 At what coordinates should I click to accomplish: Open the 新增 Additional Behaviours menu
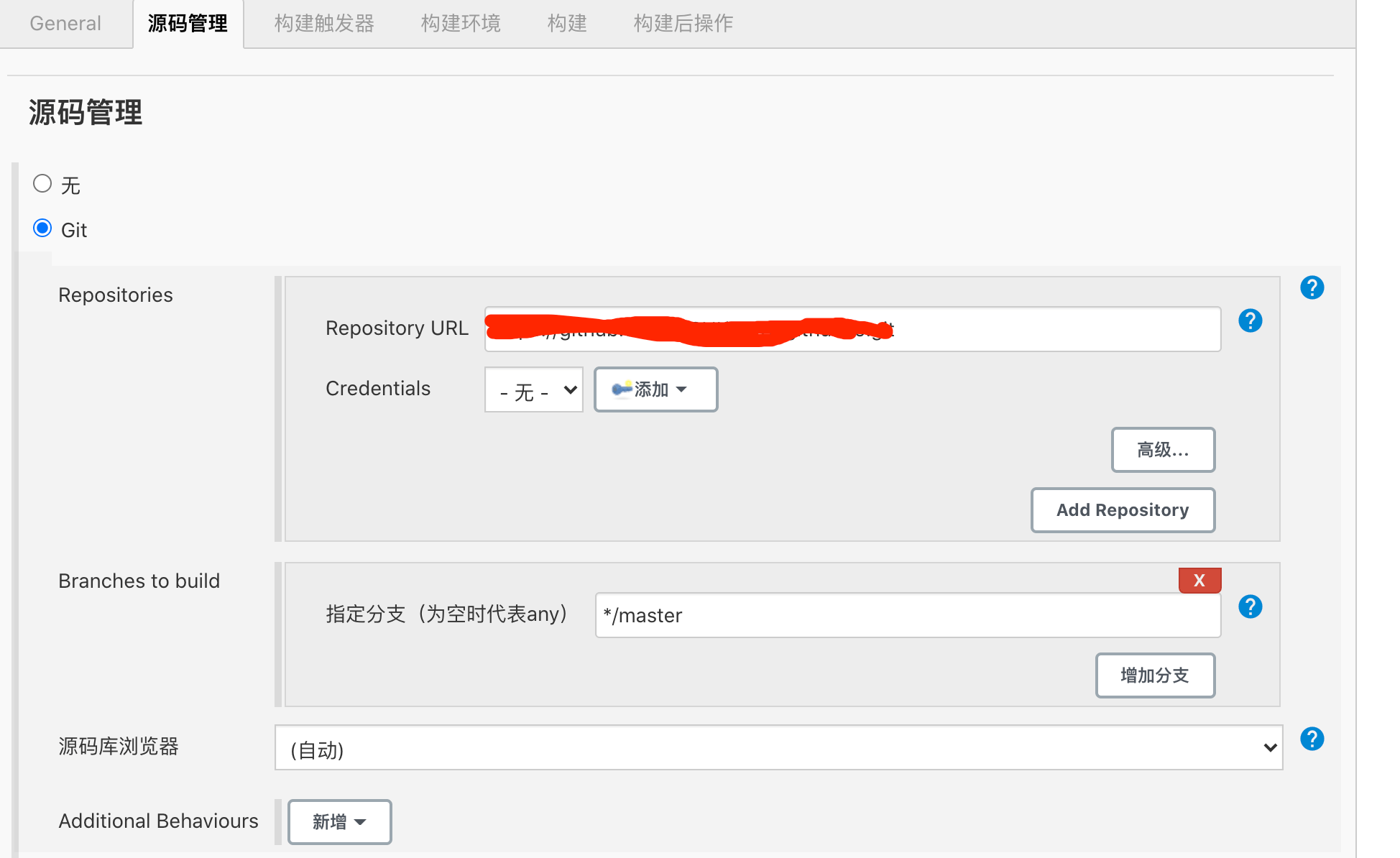(x=339, y=821)
